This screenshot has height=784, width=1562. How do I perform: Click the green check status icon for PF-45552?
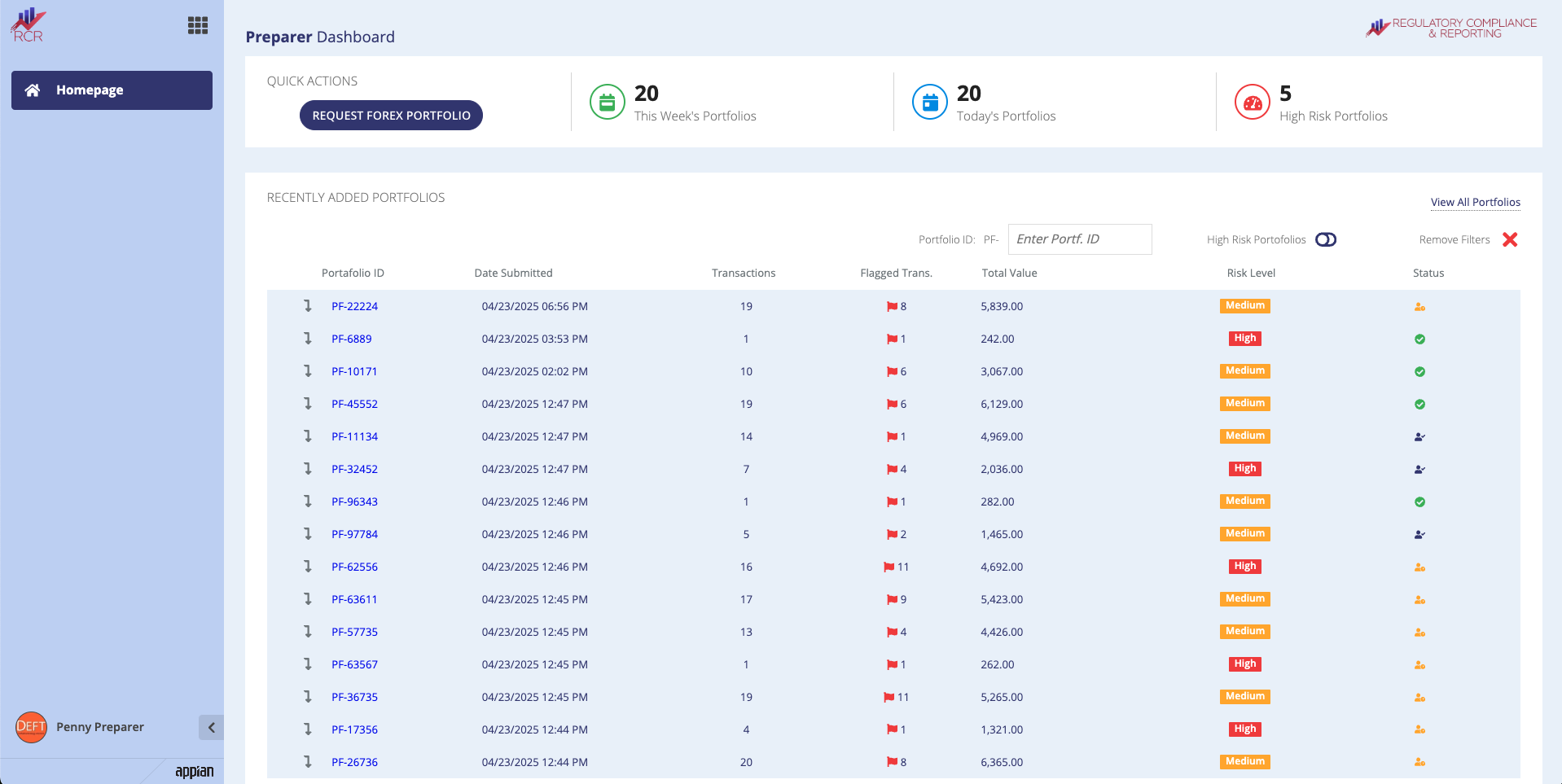1419,405
